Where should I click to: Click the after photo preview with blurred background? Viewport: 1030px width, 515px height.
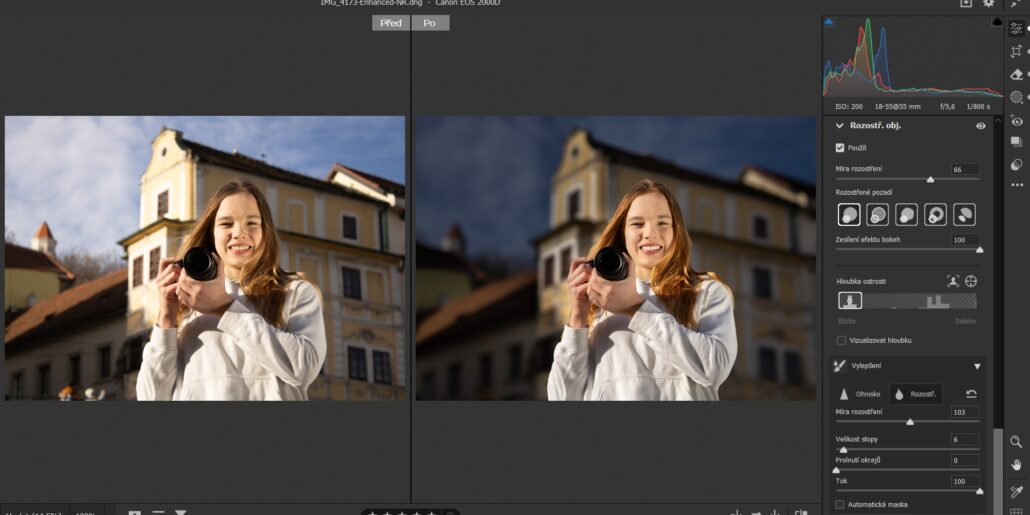click(x=616, y=258)
